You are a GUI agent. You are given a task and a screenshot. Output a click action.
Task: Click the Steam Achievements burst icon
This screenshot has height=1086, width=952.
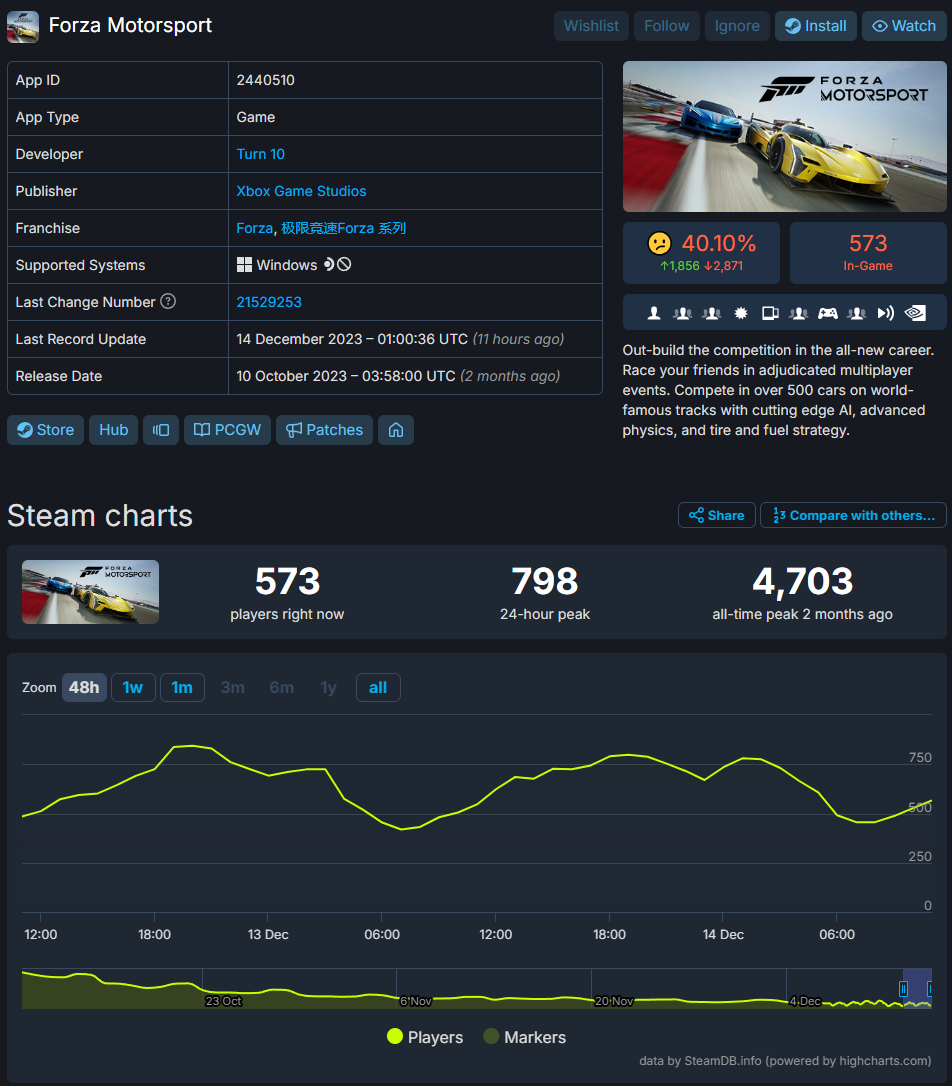coord(741,313)
